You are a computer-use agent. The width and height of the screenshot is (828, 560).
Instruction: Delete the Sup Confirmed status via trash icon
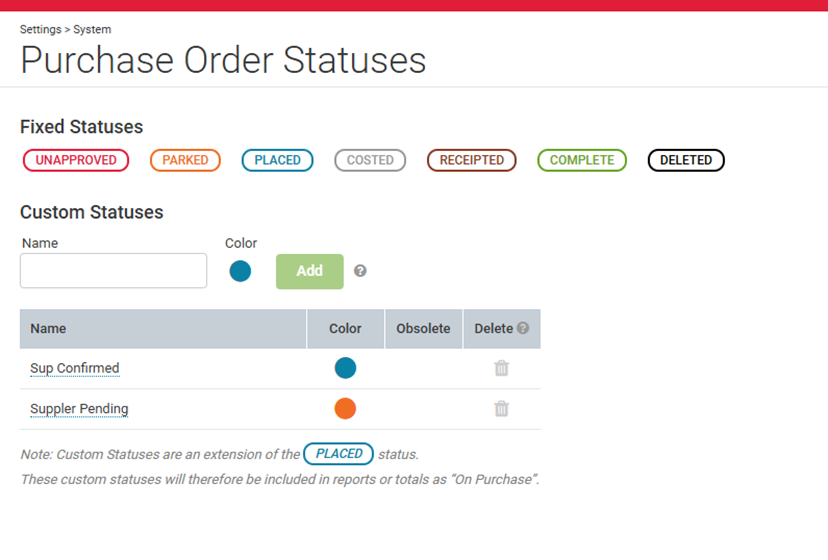tap(501, 368)
